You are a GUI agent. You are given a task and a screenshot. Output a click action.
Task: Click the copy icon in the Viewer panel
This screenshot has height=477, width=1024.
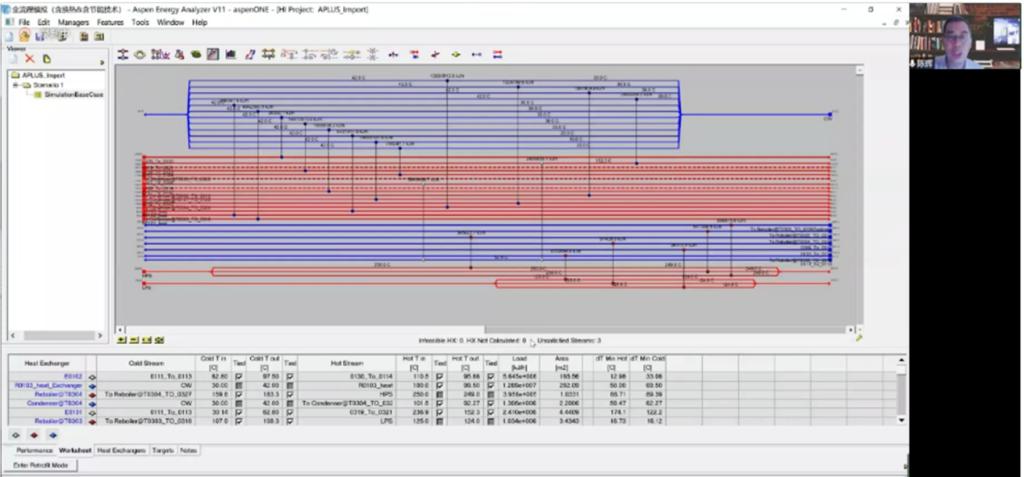45,59
